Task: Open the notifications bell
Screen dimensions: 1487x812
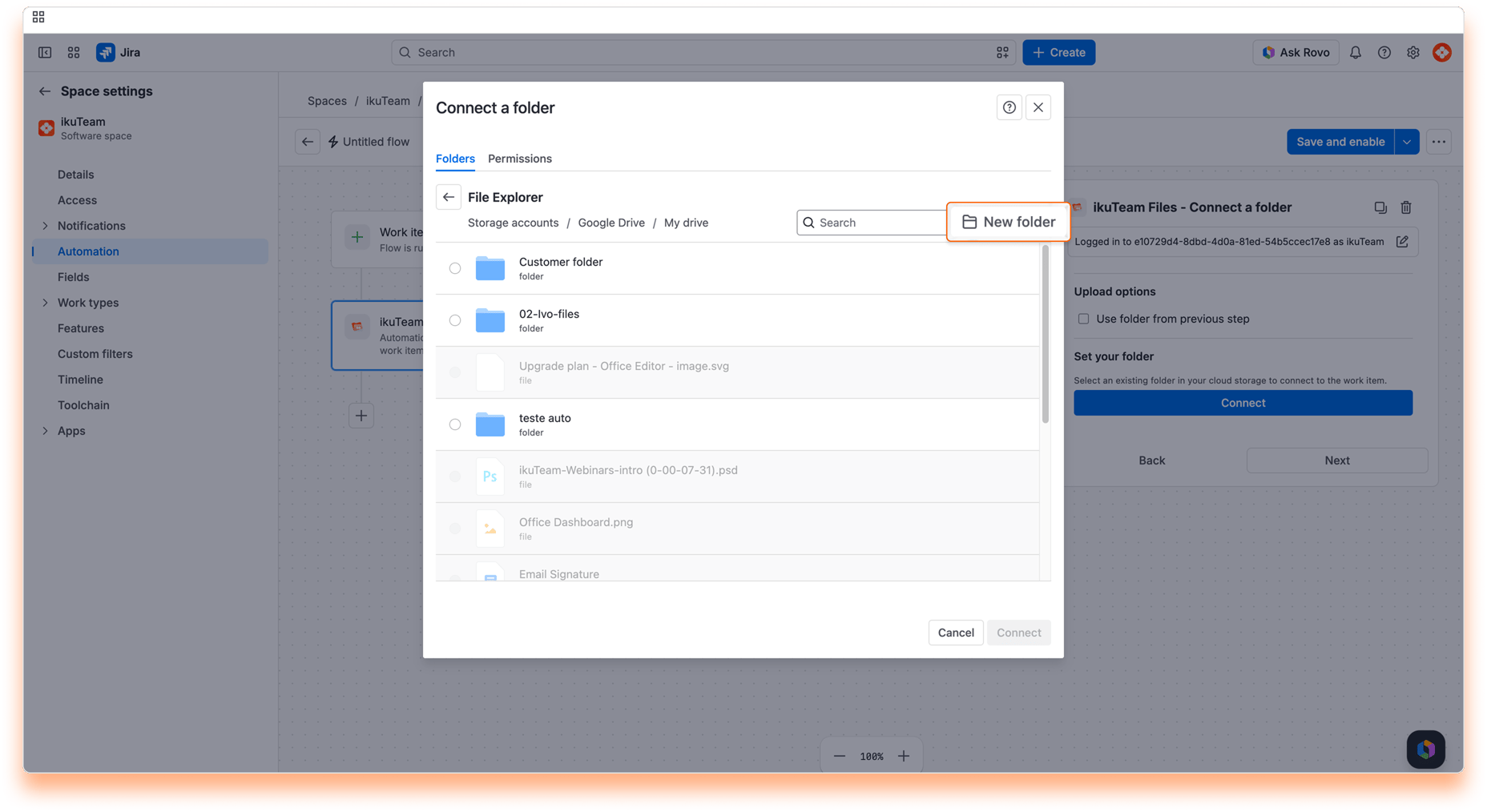Action: click(x=1356, y=52)
